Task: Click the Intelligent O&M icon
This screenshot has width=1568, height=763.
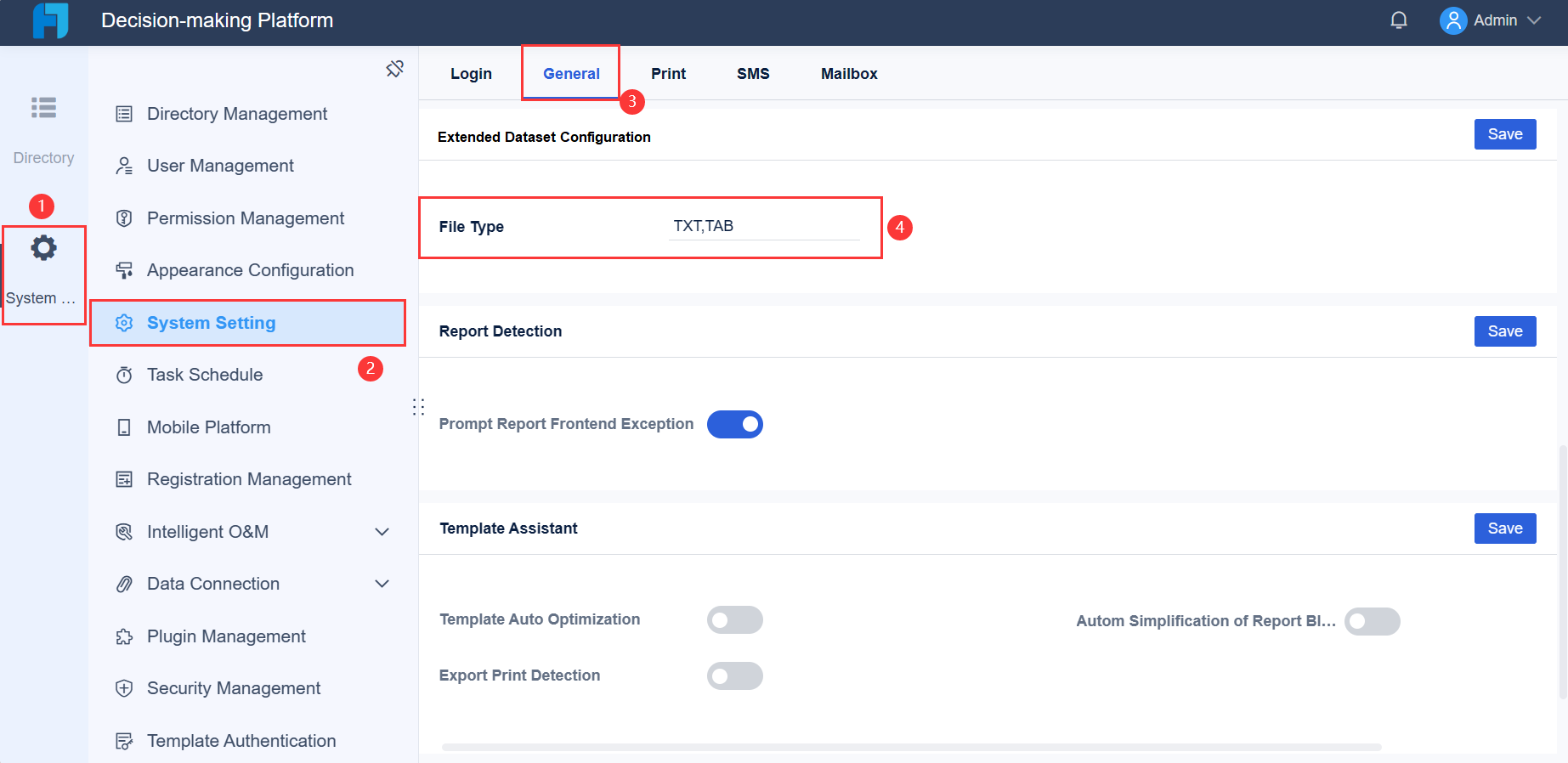Action: click(x=124, y=532)
